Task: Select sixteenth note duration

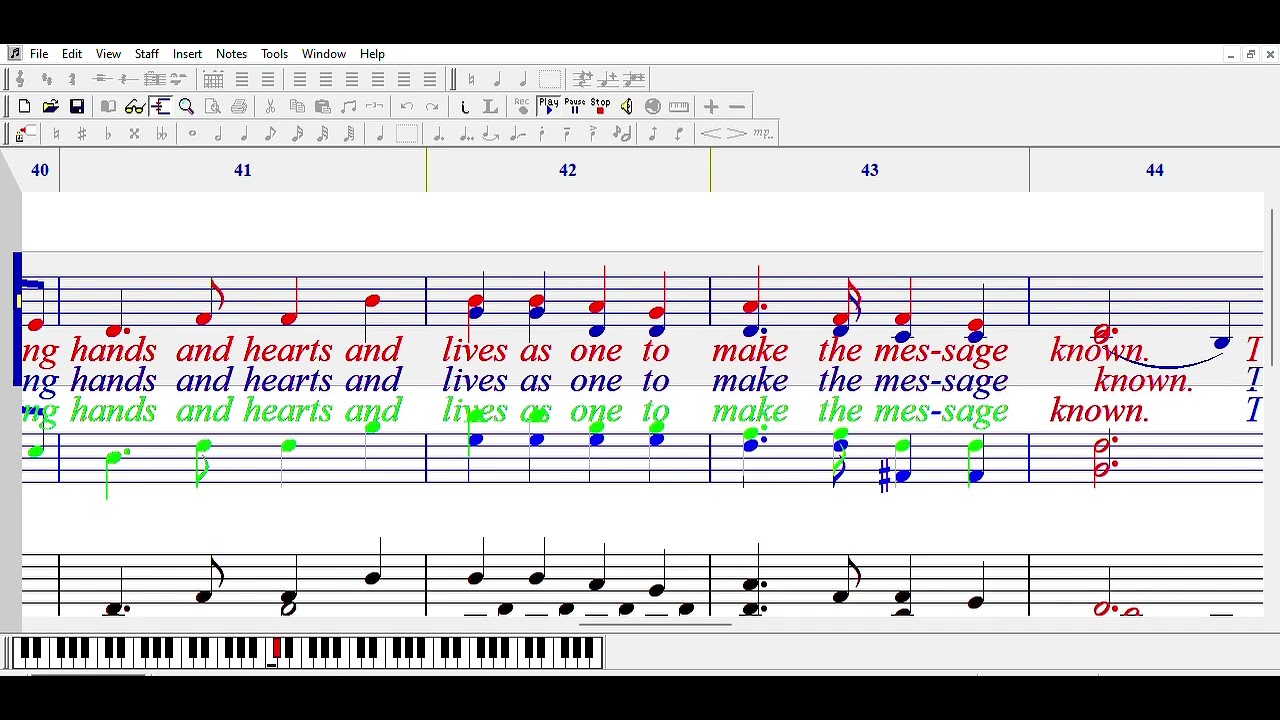Action: click(296, 133)
